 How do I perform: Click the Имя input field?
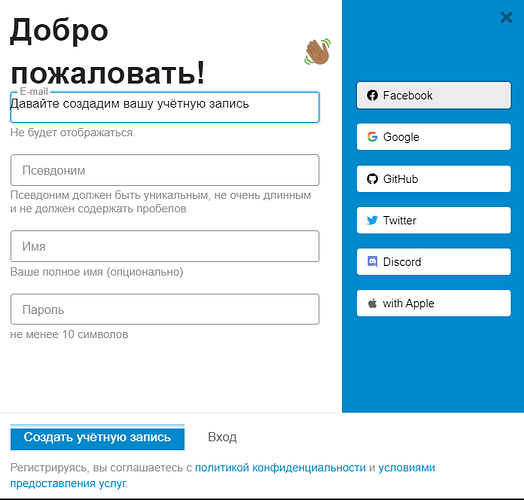[x=165, y=246]
